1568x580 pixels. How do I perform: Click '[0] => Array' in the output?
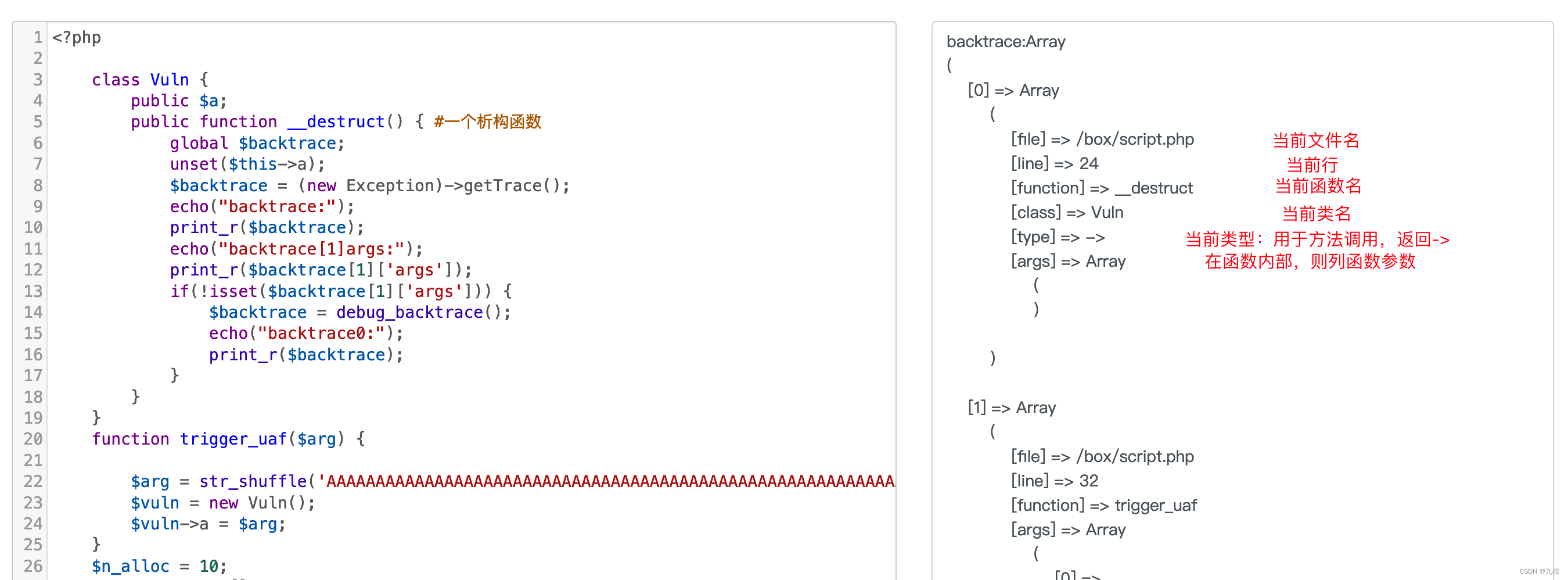pos(1013,91)
